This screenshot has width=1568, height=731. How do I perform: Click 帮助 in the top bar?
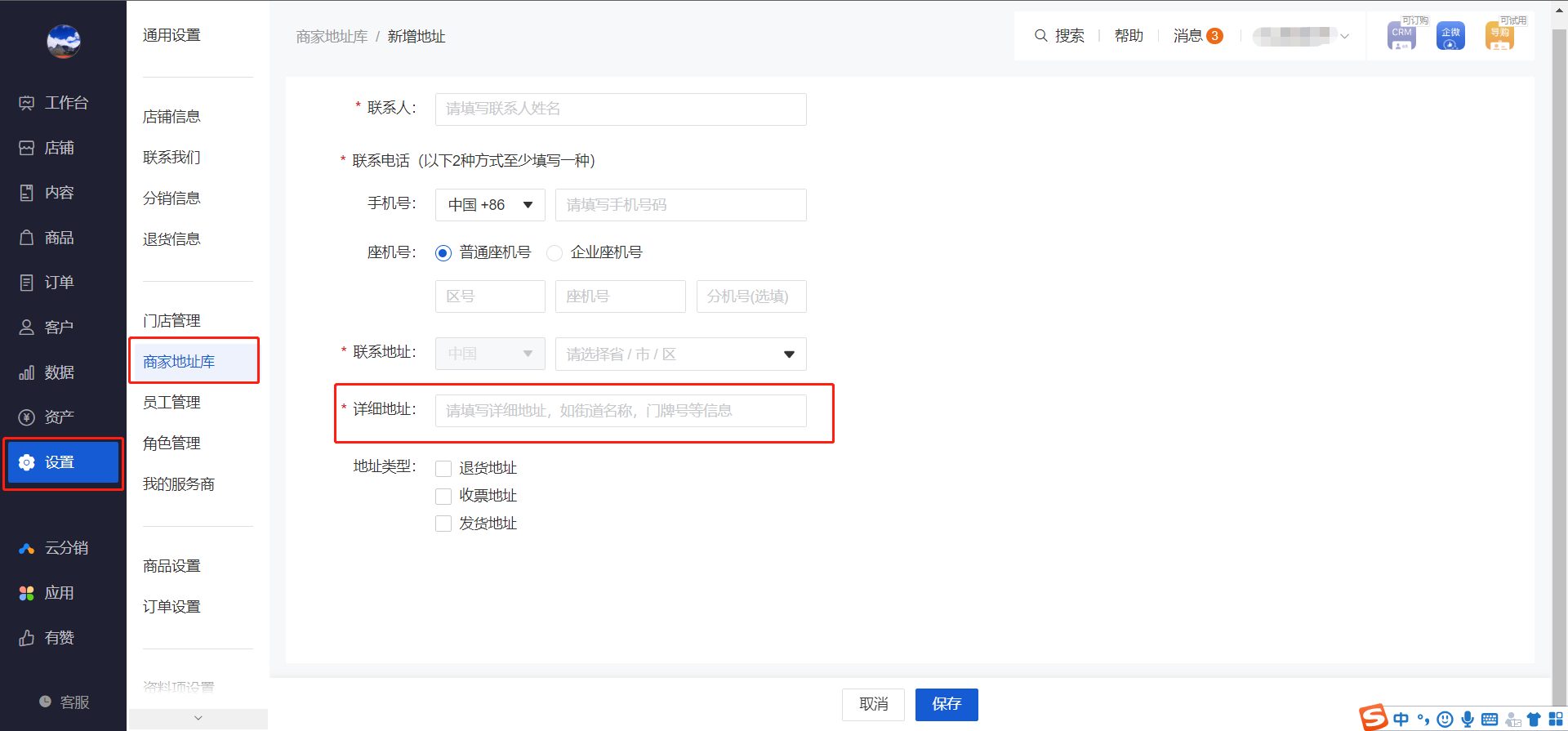[1129, 36]
